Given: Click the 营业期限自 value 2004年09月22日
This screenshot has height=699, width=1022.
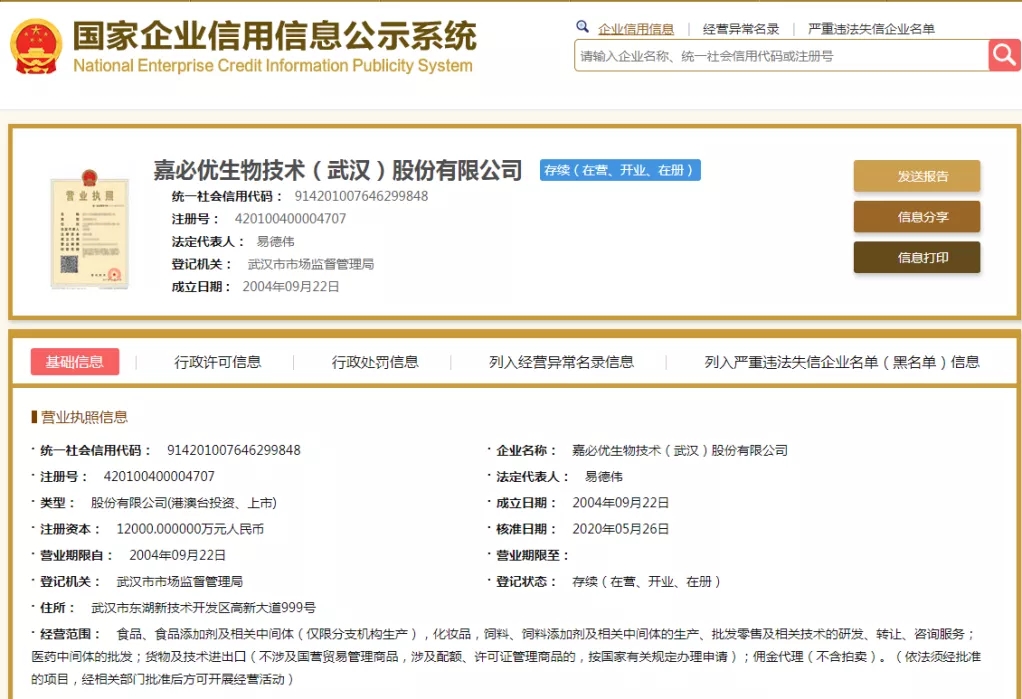Looking at the screenshot, I should click(x=177, y=555).
